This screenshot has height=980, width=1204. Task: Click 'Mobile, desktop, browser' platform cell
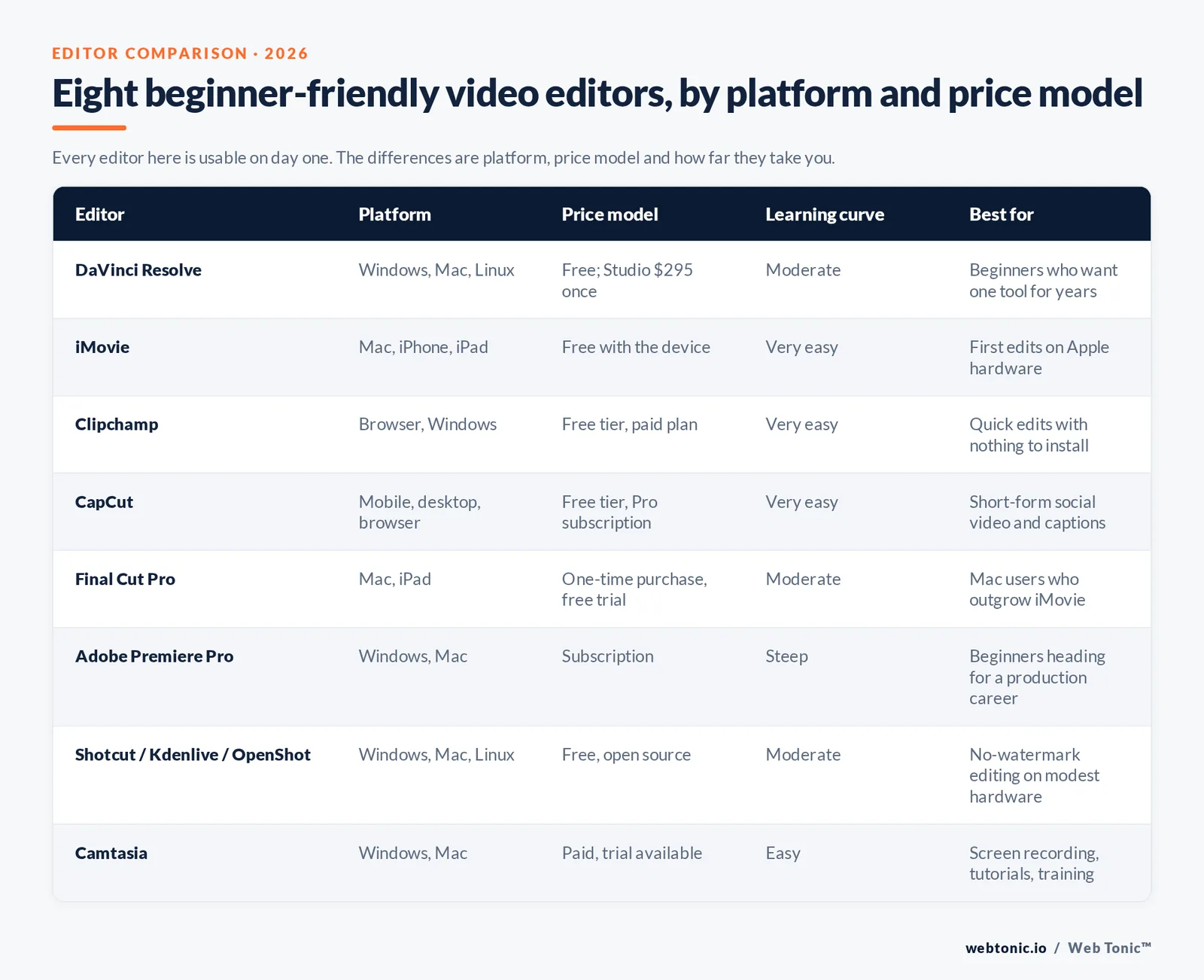point(420,513)
